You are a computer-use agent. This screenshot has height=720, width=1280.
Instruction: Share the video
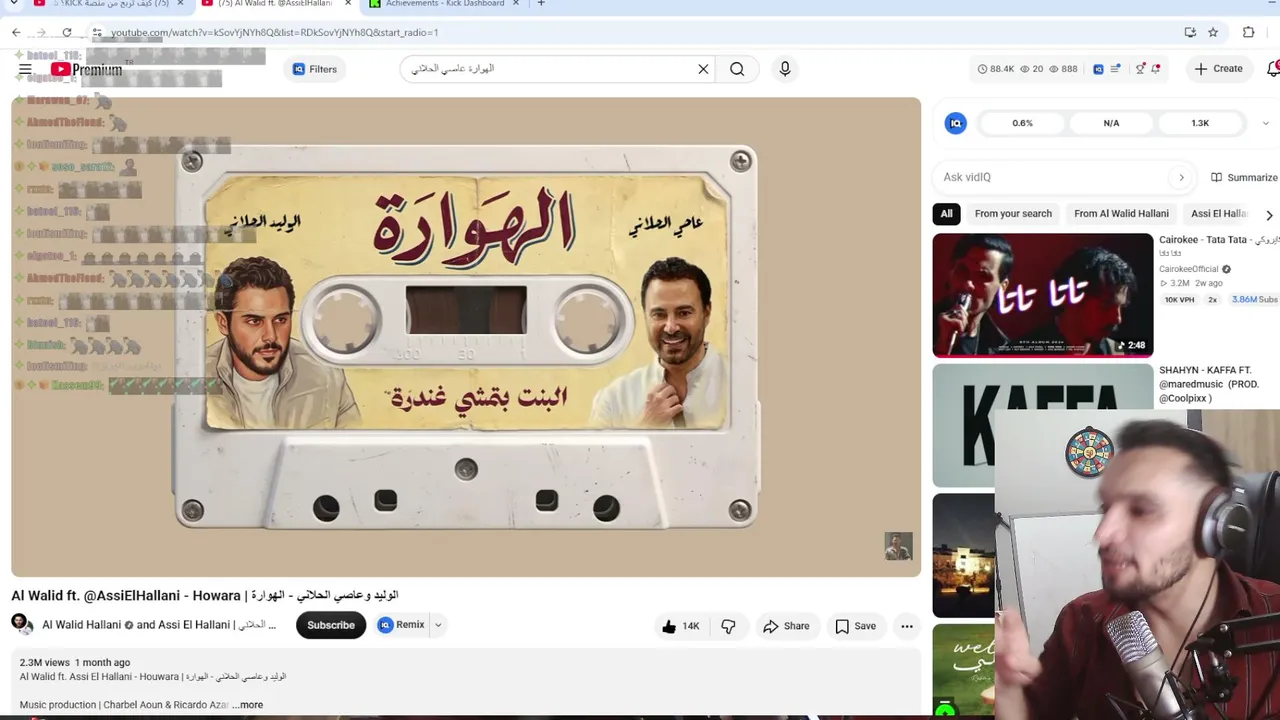(786, 626)
